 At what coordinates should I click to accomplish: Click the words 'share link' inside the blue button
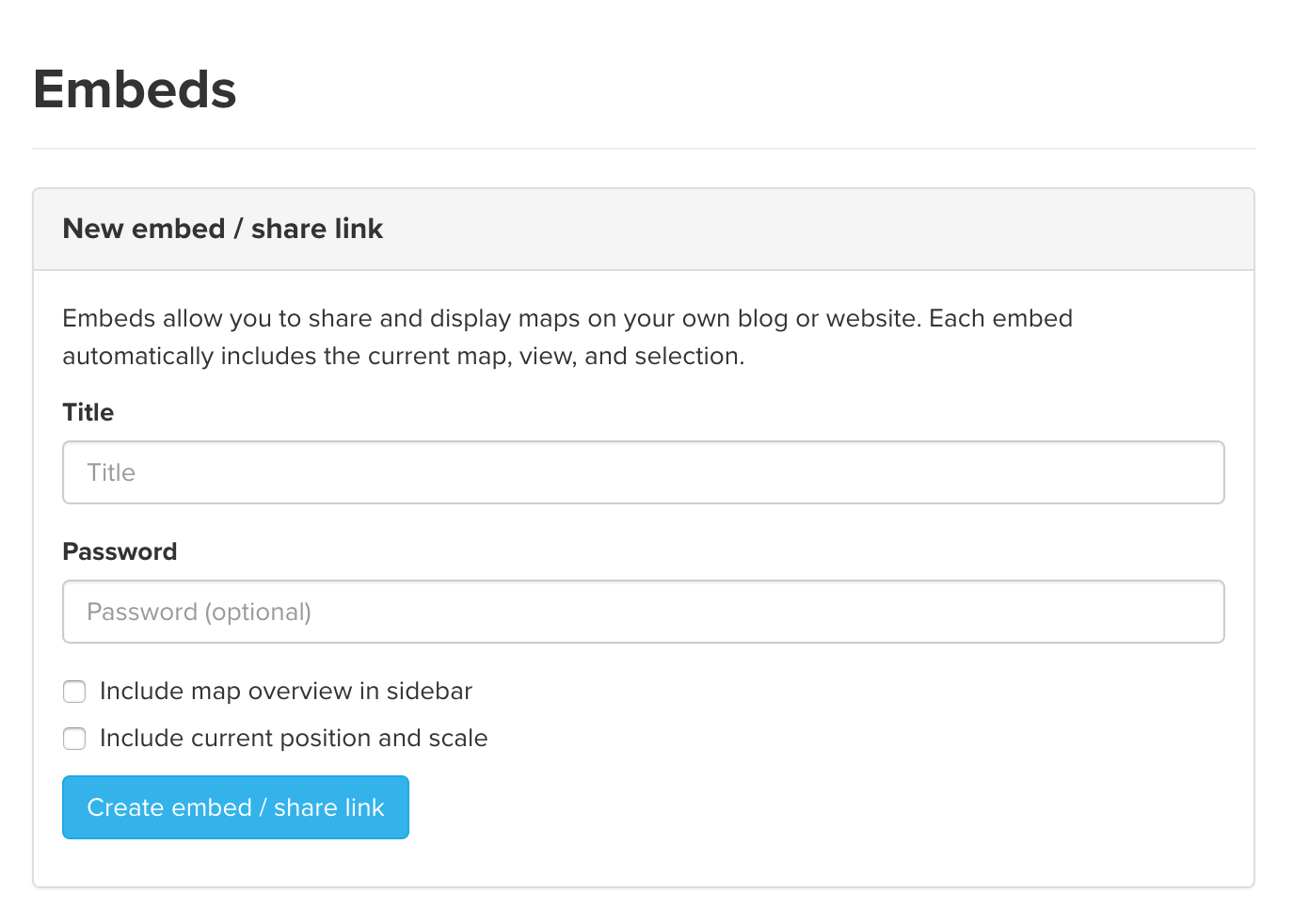[x=329, y=807]
